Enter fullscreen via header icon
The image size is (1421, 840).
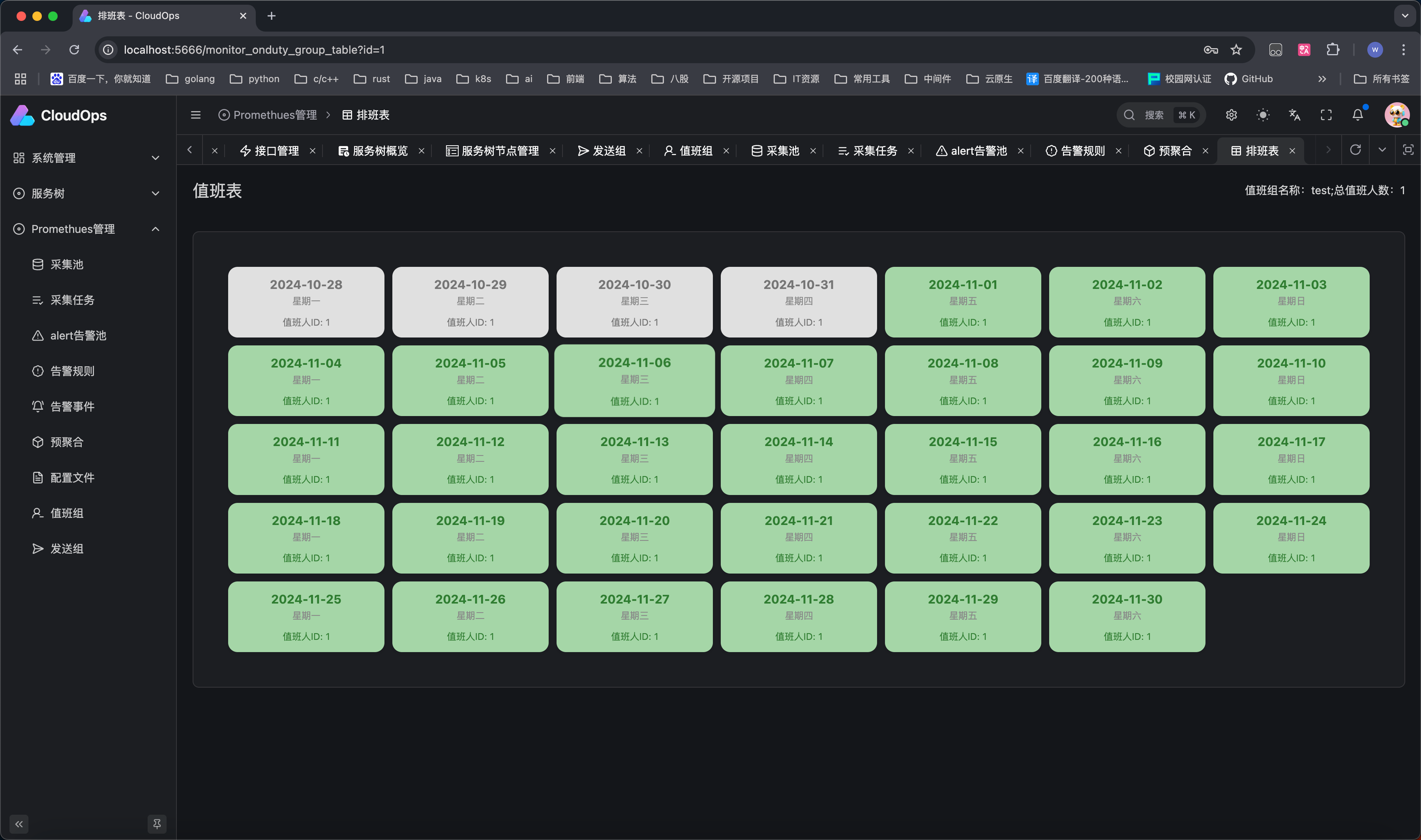click(x=1327, y=115)
